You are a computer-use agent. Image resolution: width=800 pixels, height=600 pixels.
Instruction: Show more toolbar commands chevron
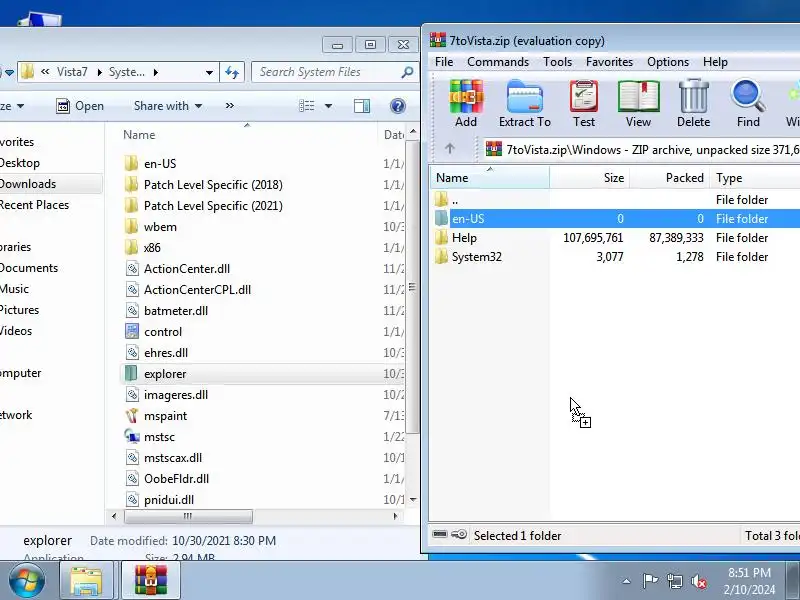tap(230, 106)
